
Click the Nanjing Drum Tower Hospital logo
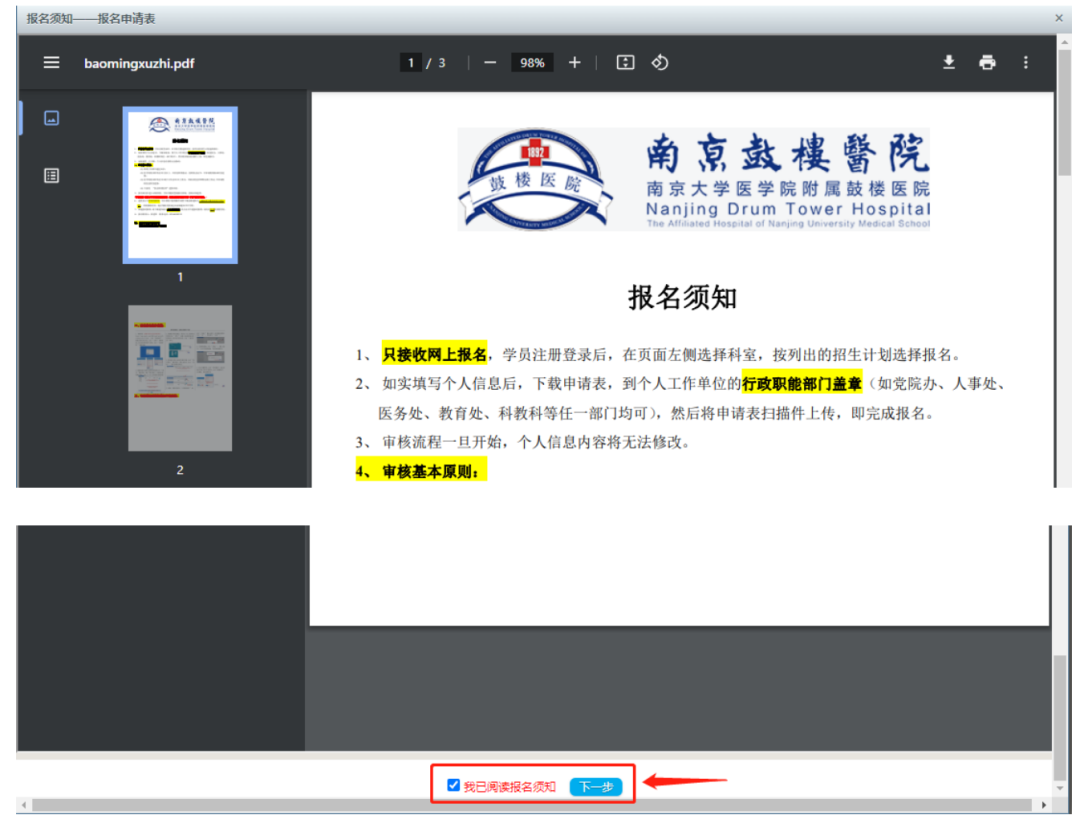(694, 179)
